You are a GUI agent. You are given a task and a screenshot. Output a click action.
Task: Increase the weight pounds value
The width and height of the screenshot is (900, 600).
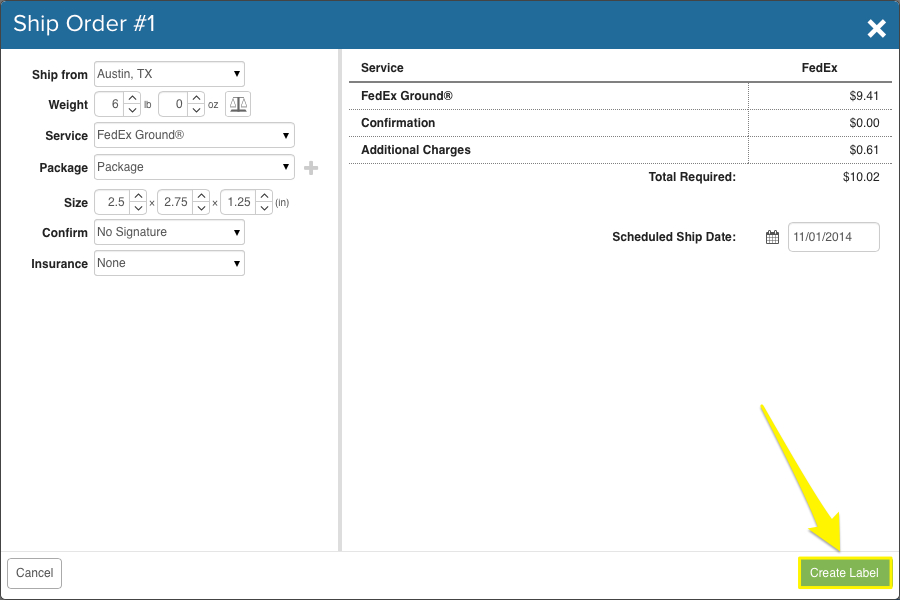pos(132,98)
